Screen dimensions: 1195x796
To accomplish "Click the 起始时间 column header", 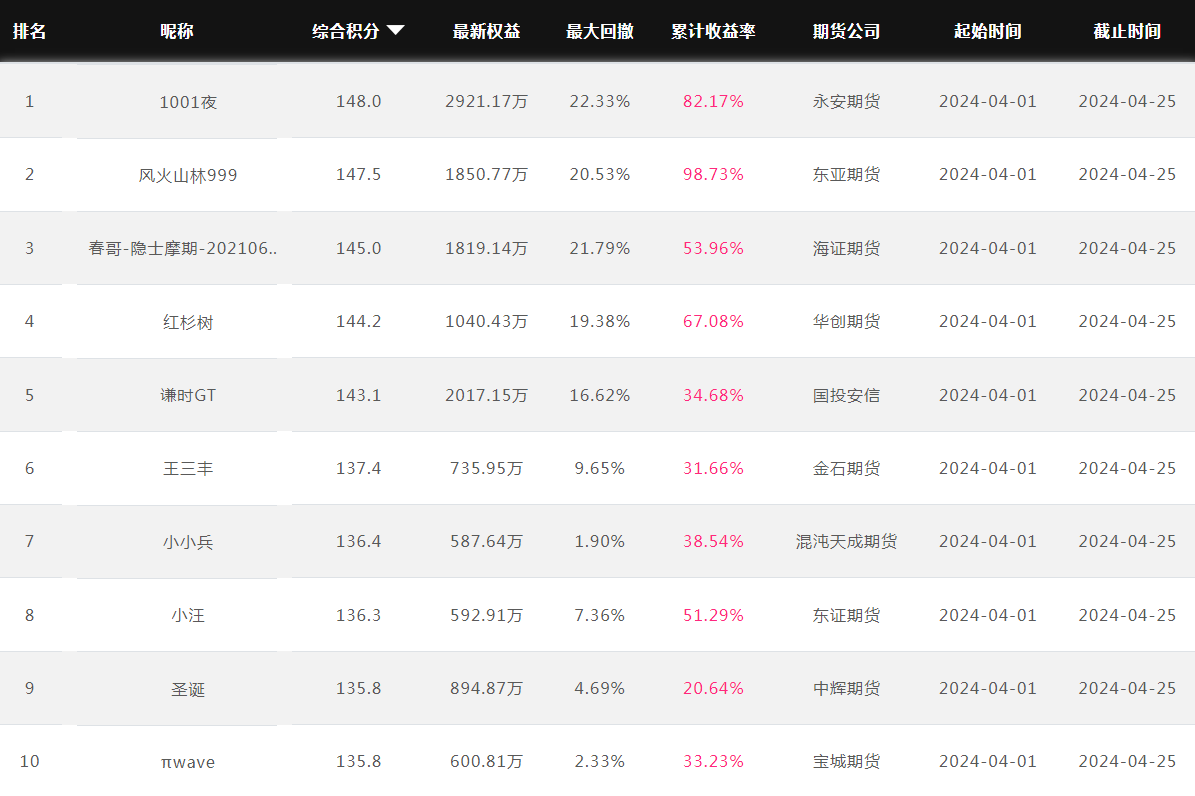I will tap(988, 31).
